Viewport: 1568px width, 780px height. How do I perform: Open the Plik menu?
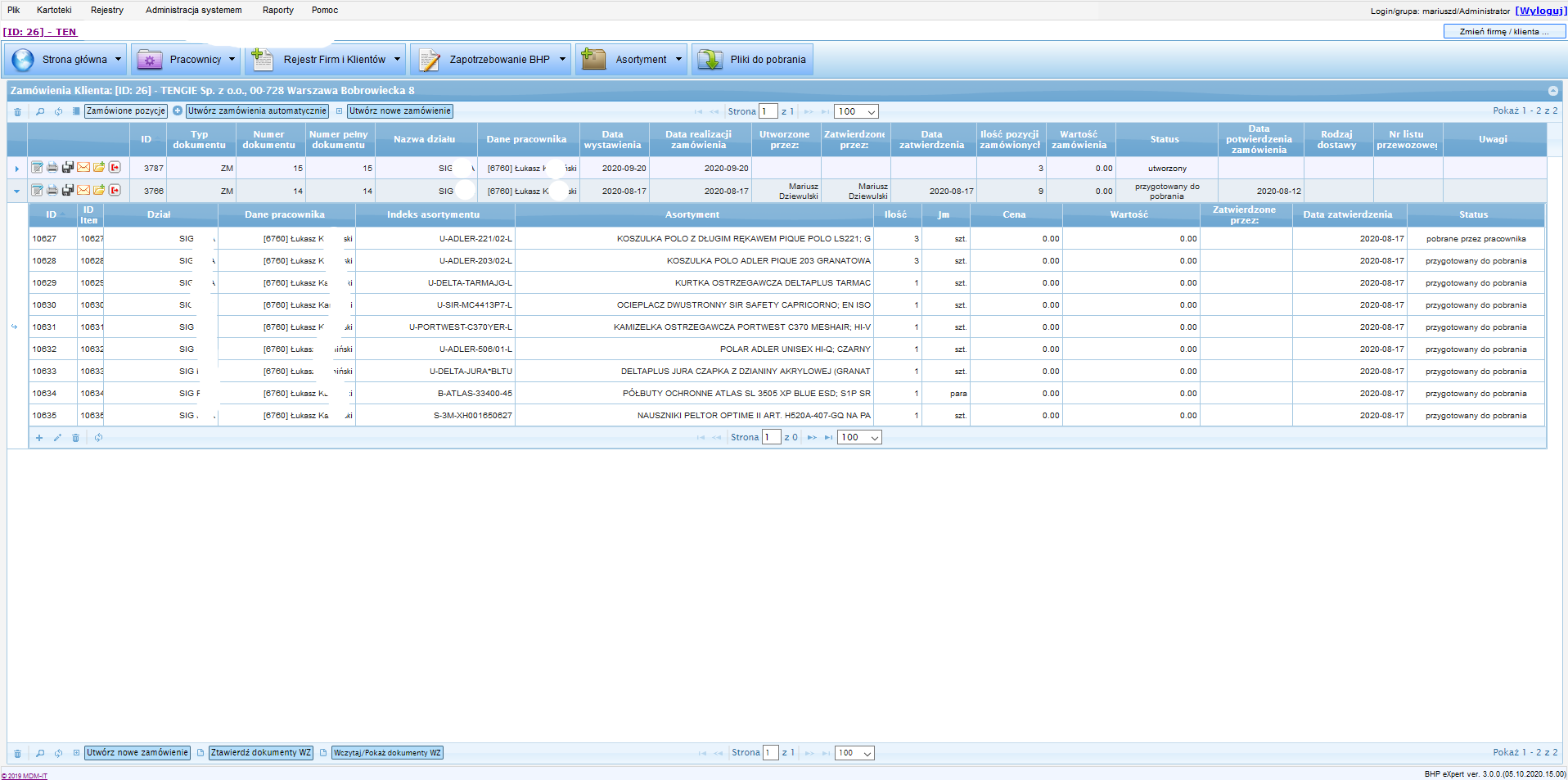coord(14,10)
